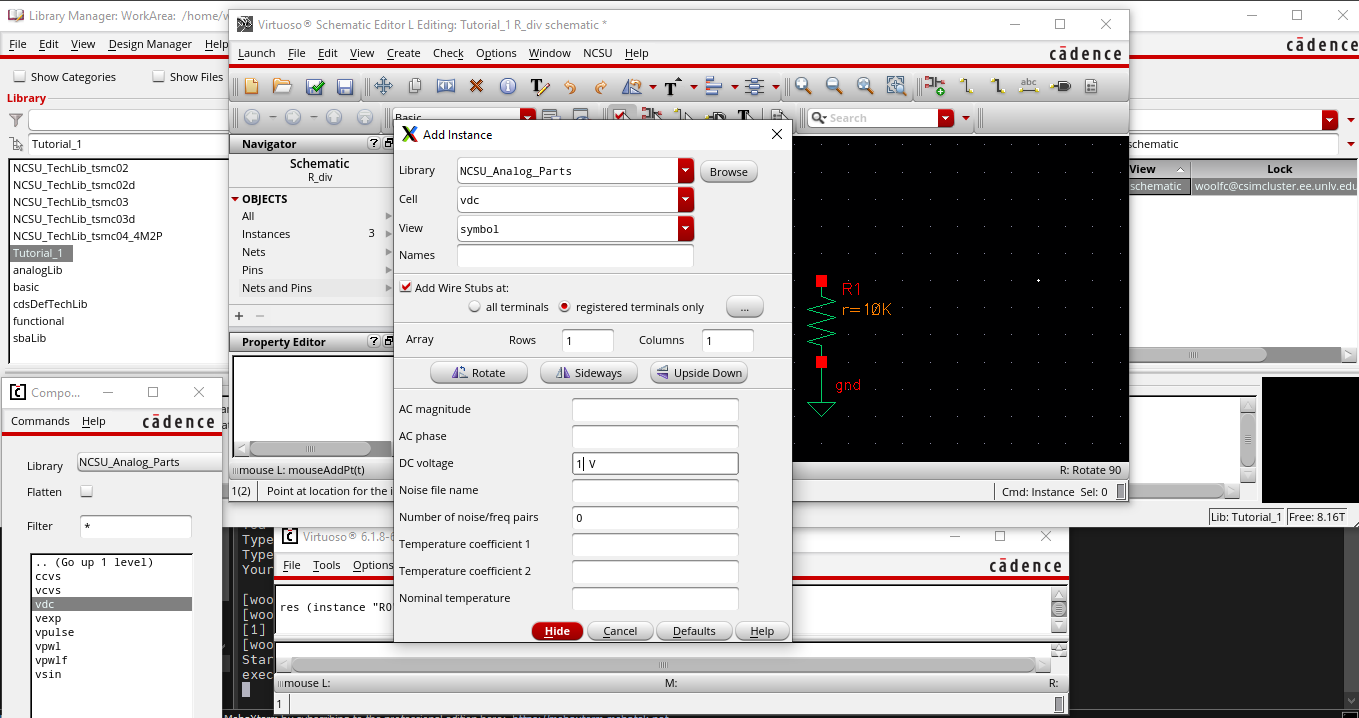
Task: Click the Browse button
Action: coord(729,172)
